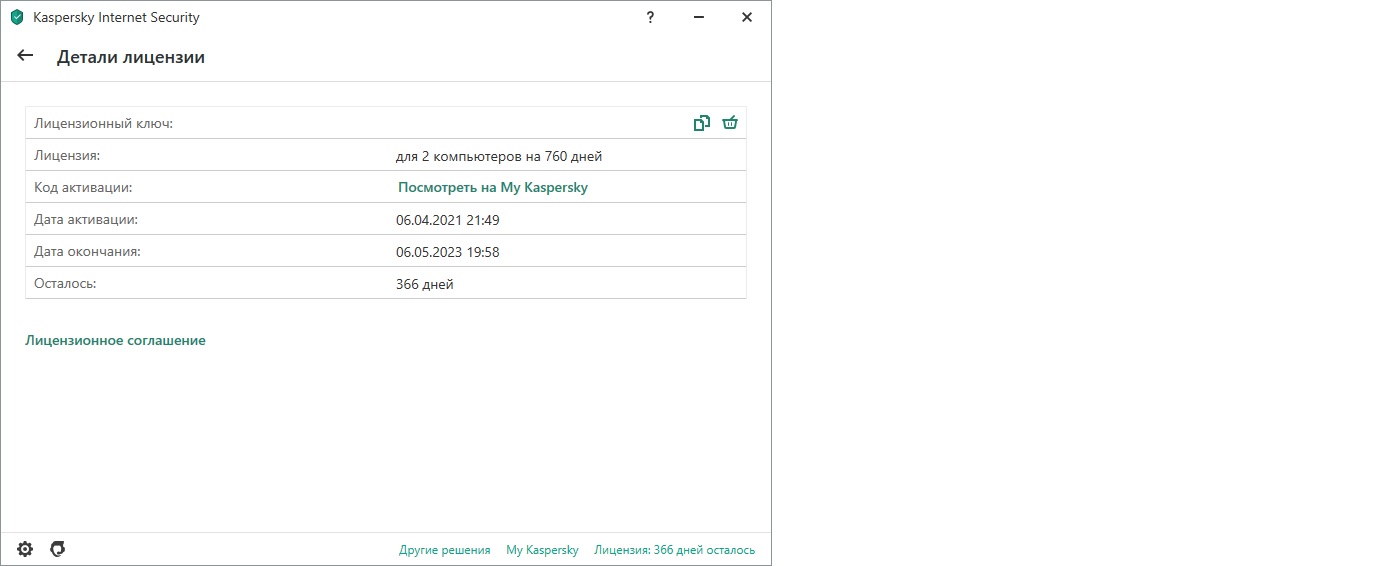
Task: Click the 'Дата активации:' label
Action: point(86,219)
